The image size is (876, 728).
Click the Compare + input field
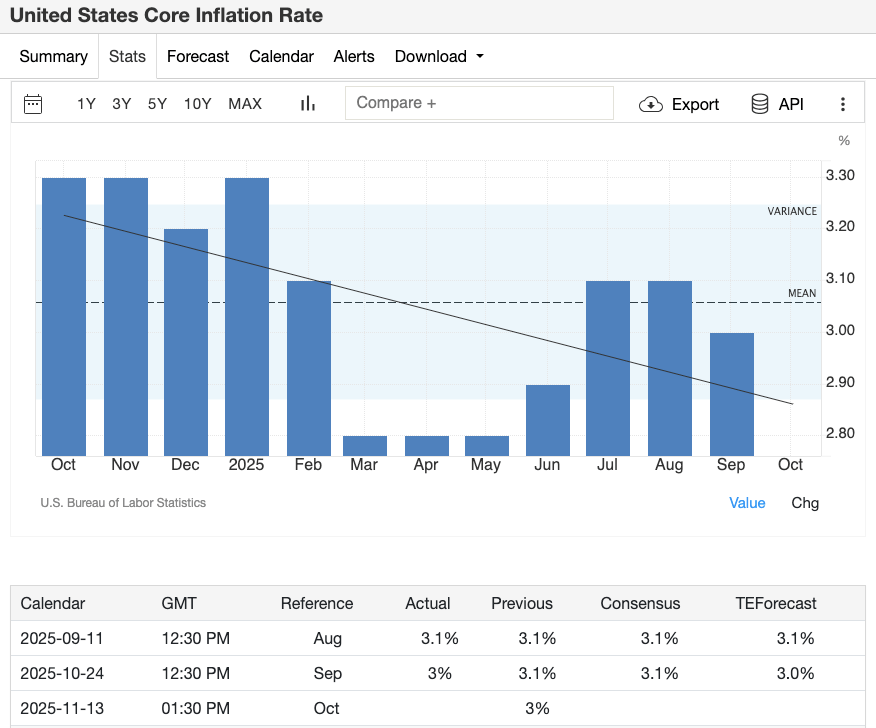click(479, 103)
